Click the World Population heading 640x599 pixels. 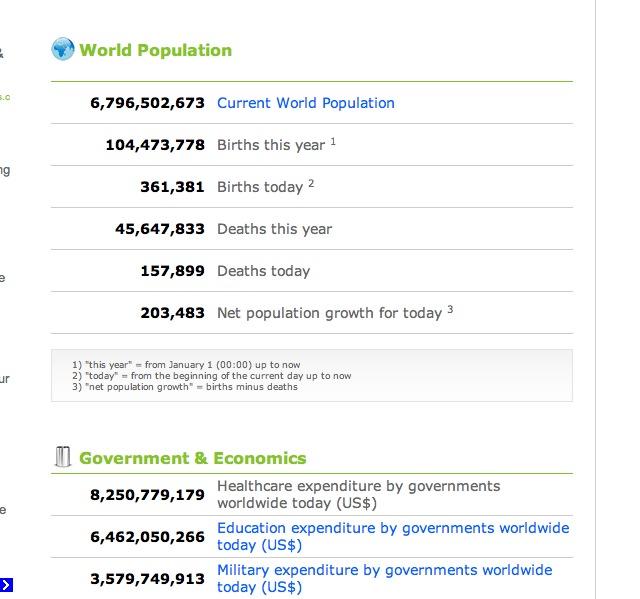point(156,50)
